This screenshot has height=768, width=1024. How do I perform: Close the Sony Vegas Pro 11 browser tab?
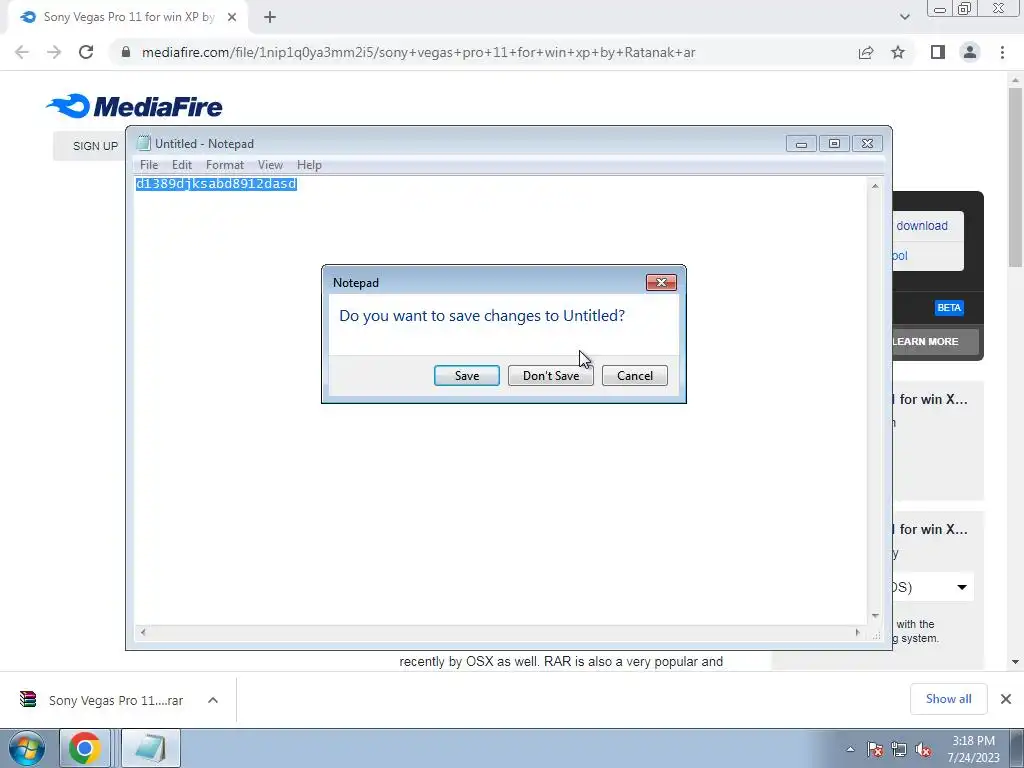(232, 18)
